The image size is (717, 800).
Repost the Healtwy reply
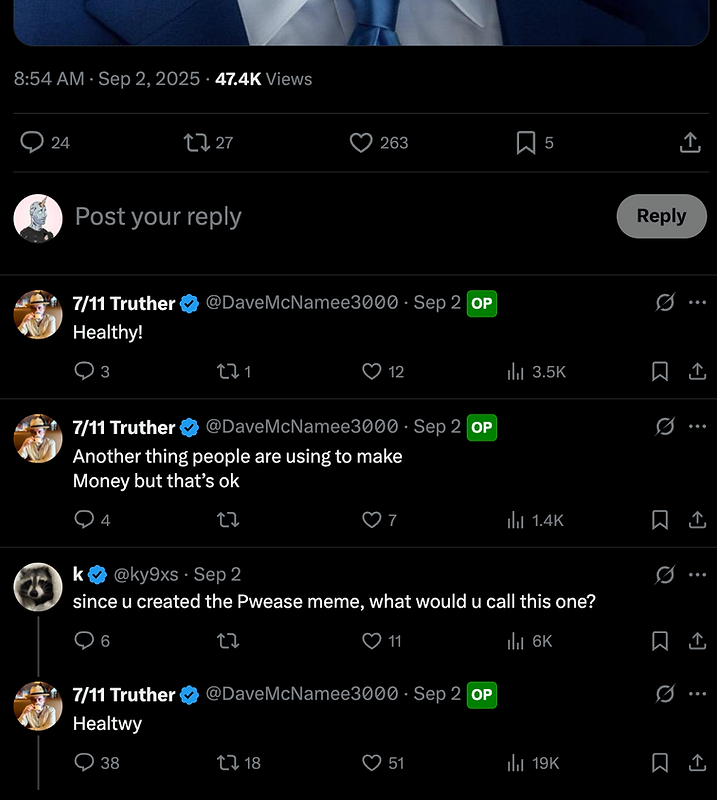coord(228,762)
